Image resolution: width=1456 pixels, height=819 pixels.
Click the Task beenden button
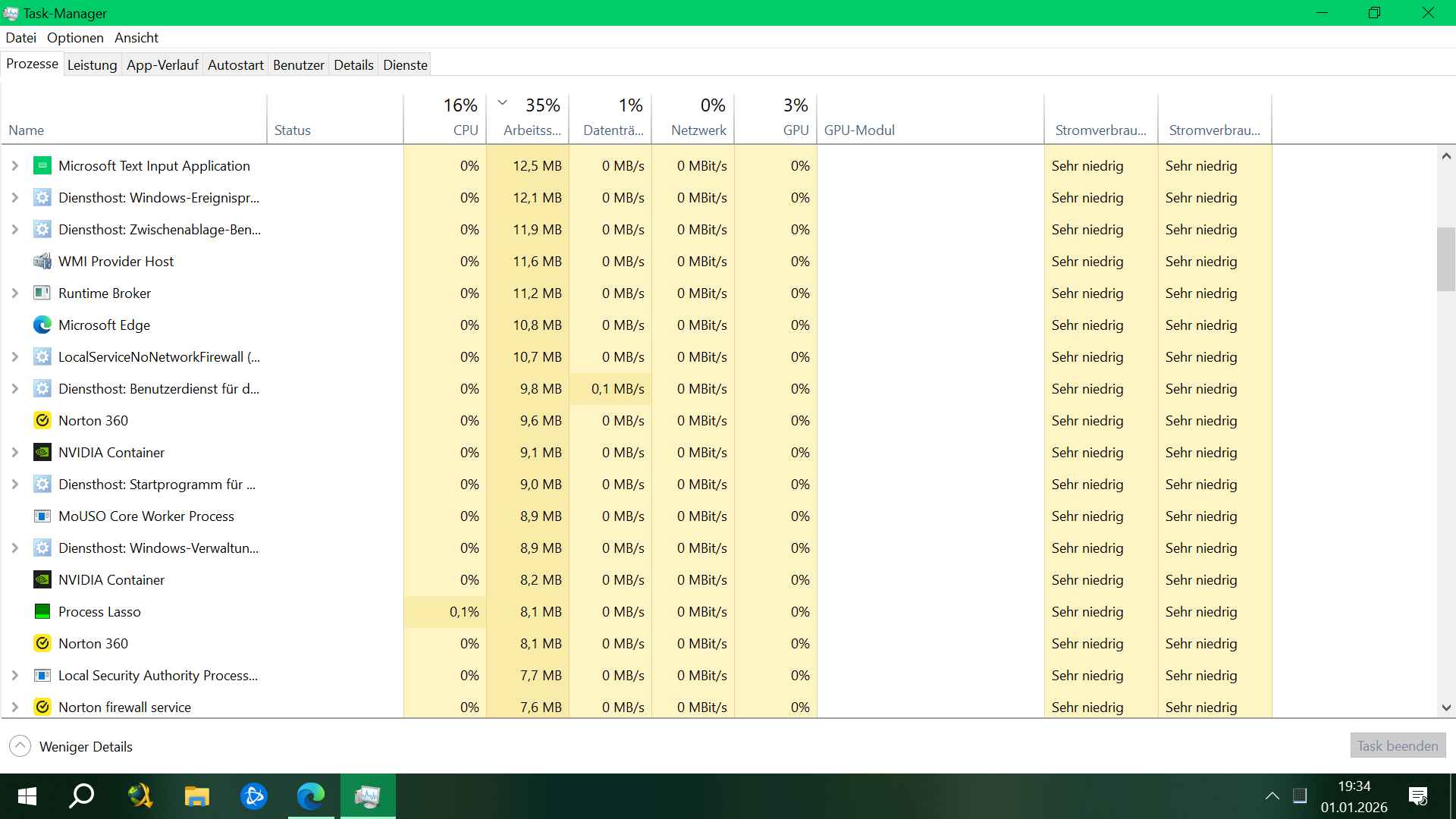pyautogui.click(x=1397, y=746)
